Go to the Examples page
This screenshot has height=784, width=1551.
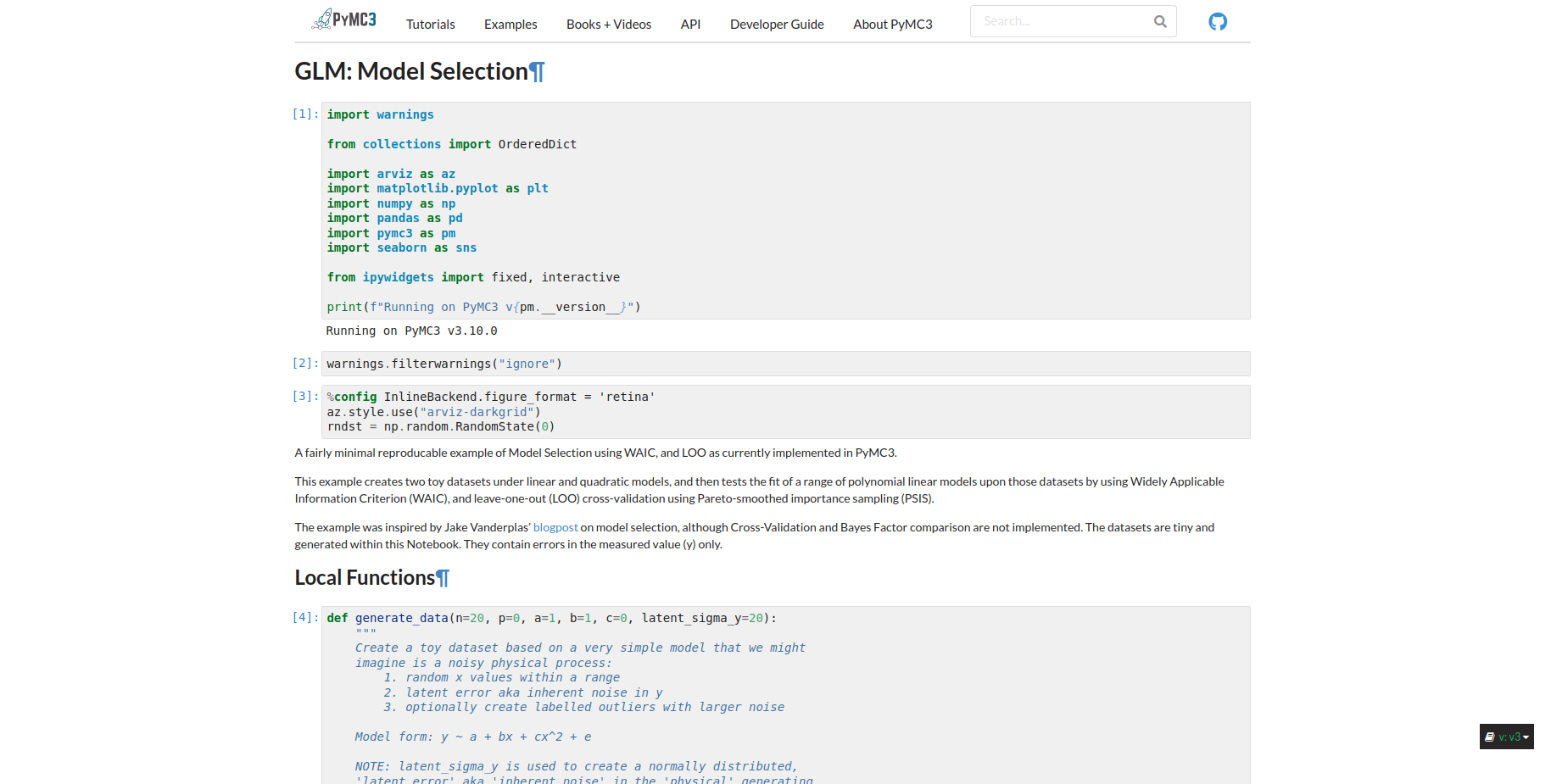point(510,25)
